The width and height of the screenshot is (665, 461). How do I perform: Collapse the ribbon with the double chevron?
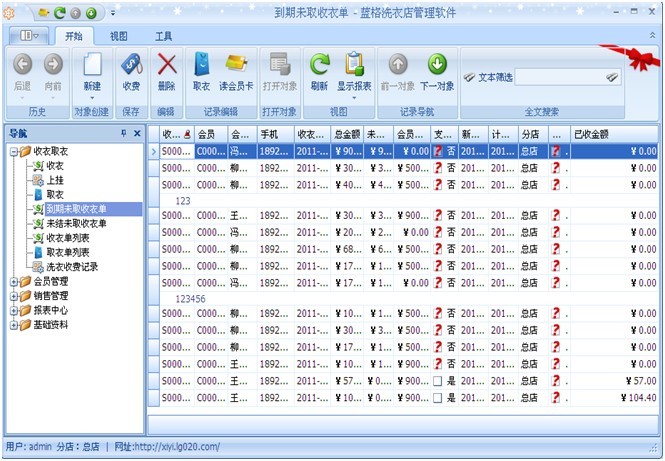(x=652, y=36)
